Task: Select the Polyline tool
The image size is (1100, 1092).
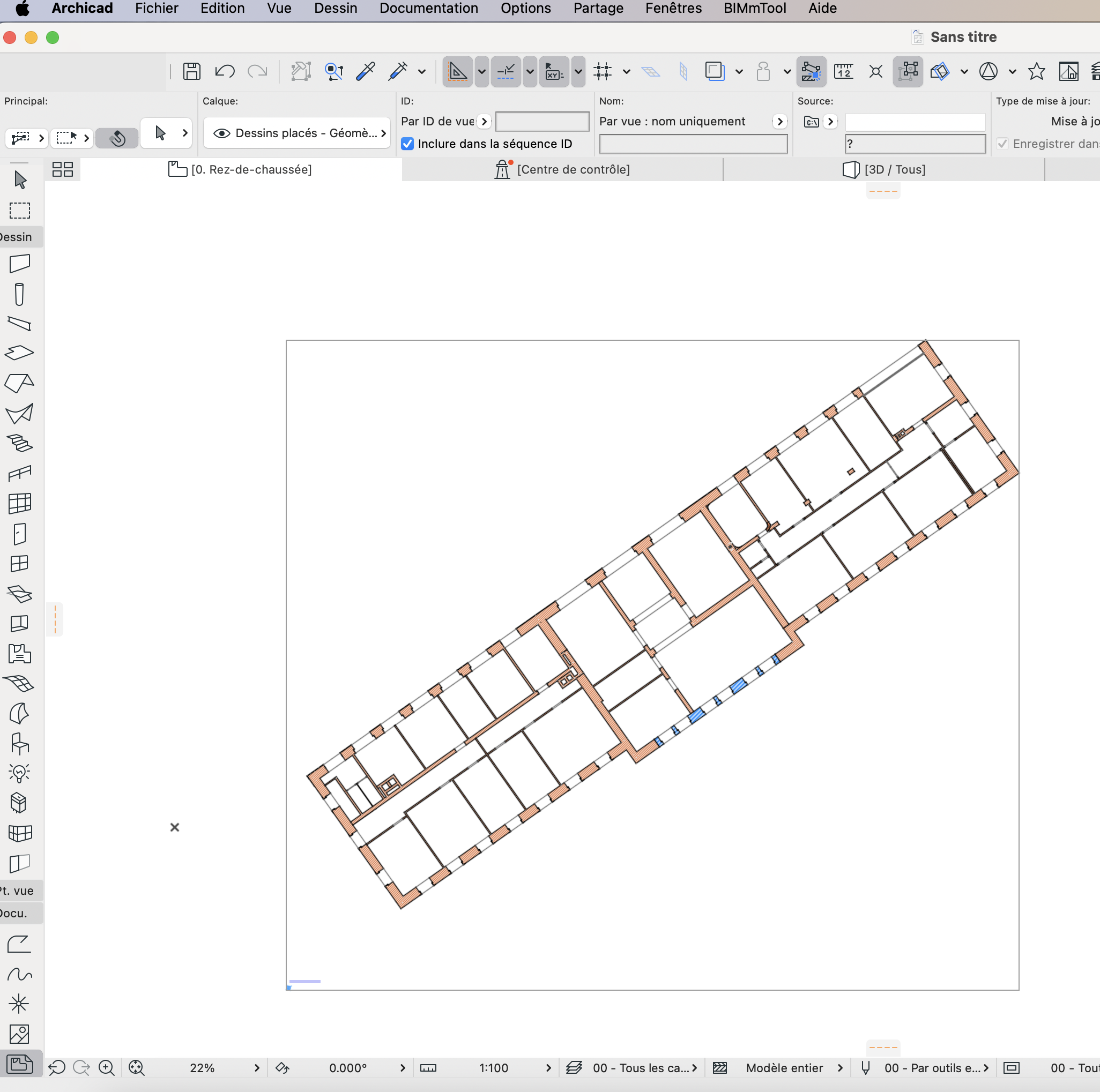Action: tap(19, 944)
